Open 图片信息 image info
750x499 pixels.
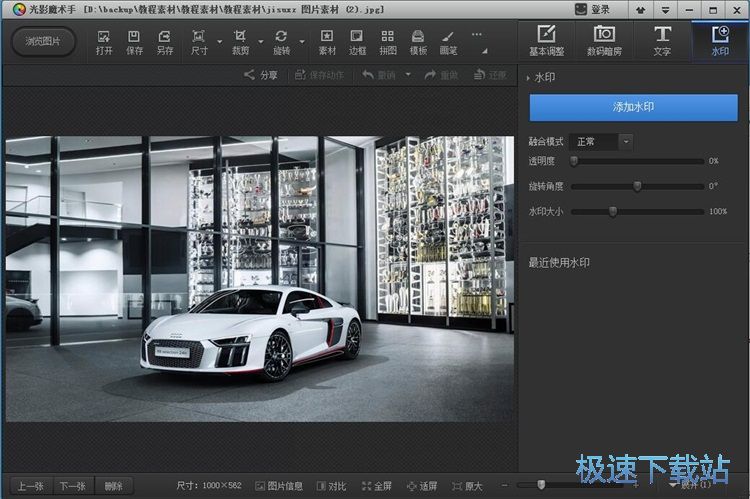coord(279,486)
